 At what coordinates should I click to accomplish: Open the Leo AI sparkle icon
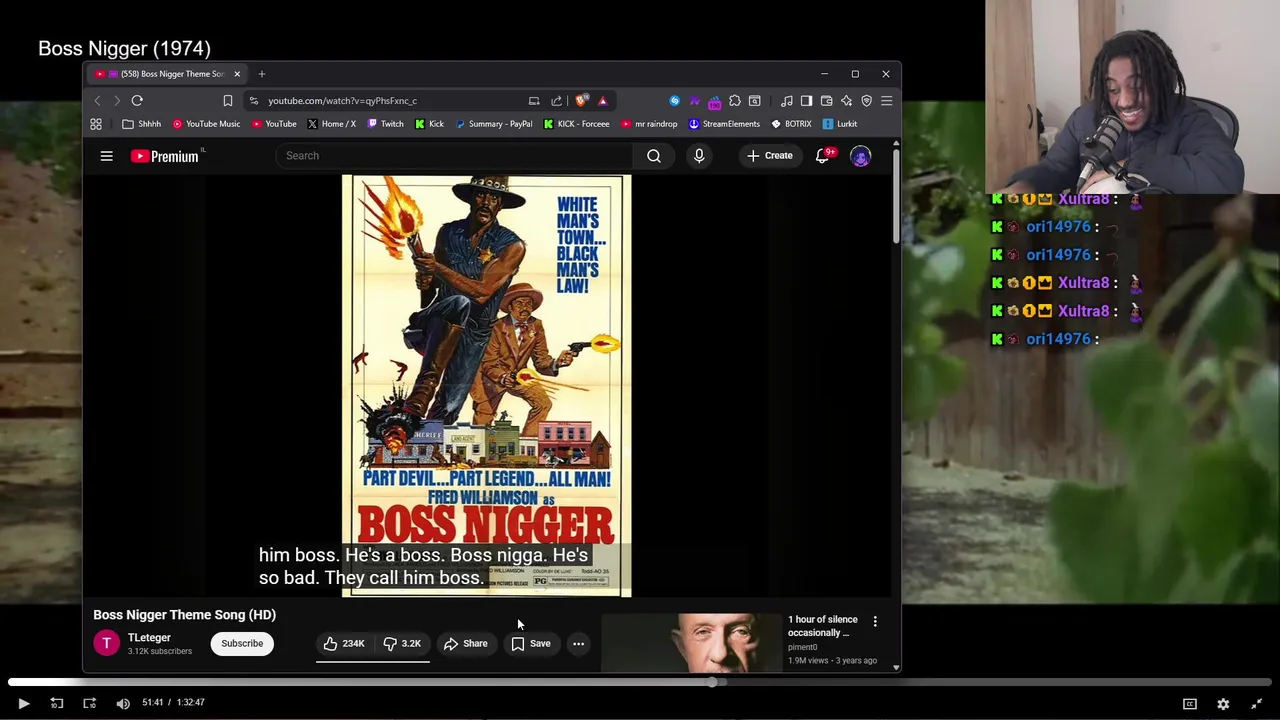[847, 101]
